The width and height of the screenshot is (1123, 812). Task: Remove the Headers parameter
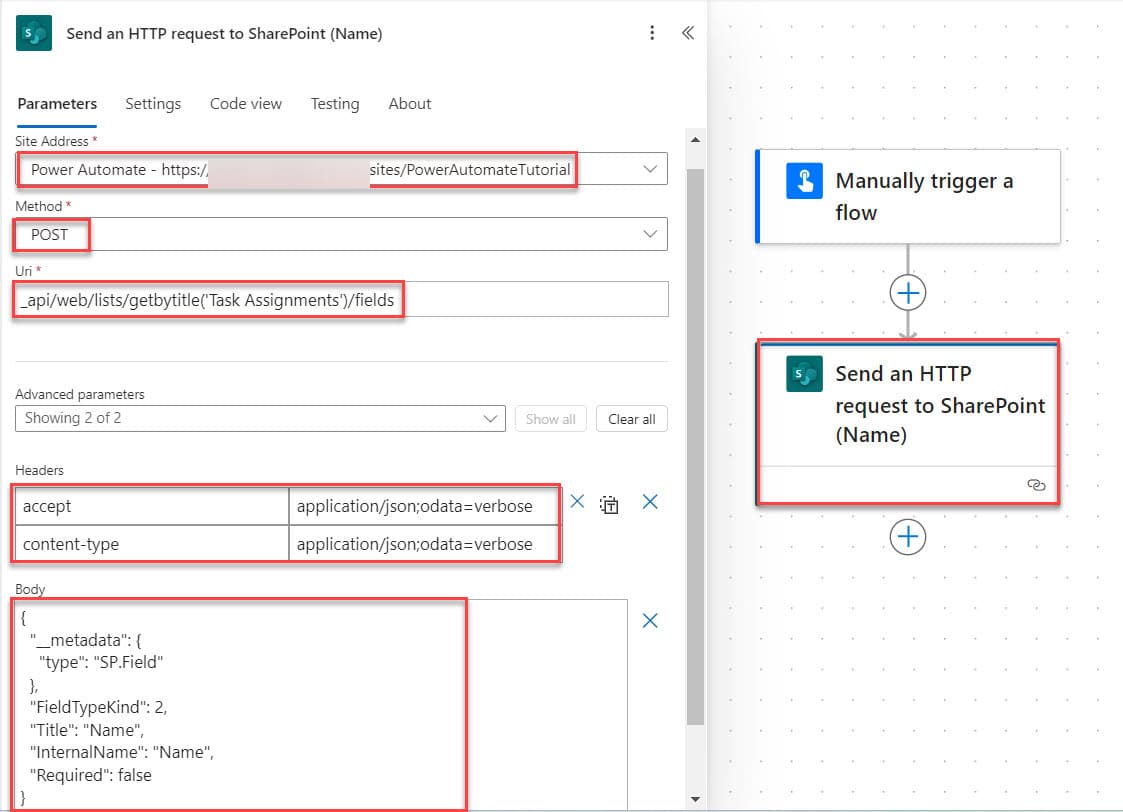coord(650,501)
